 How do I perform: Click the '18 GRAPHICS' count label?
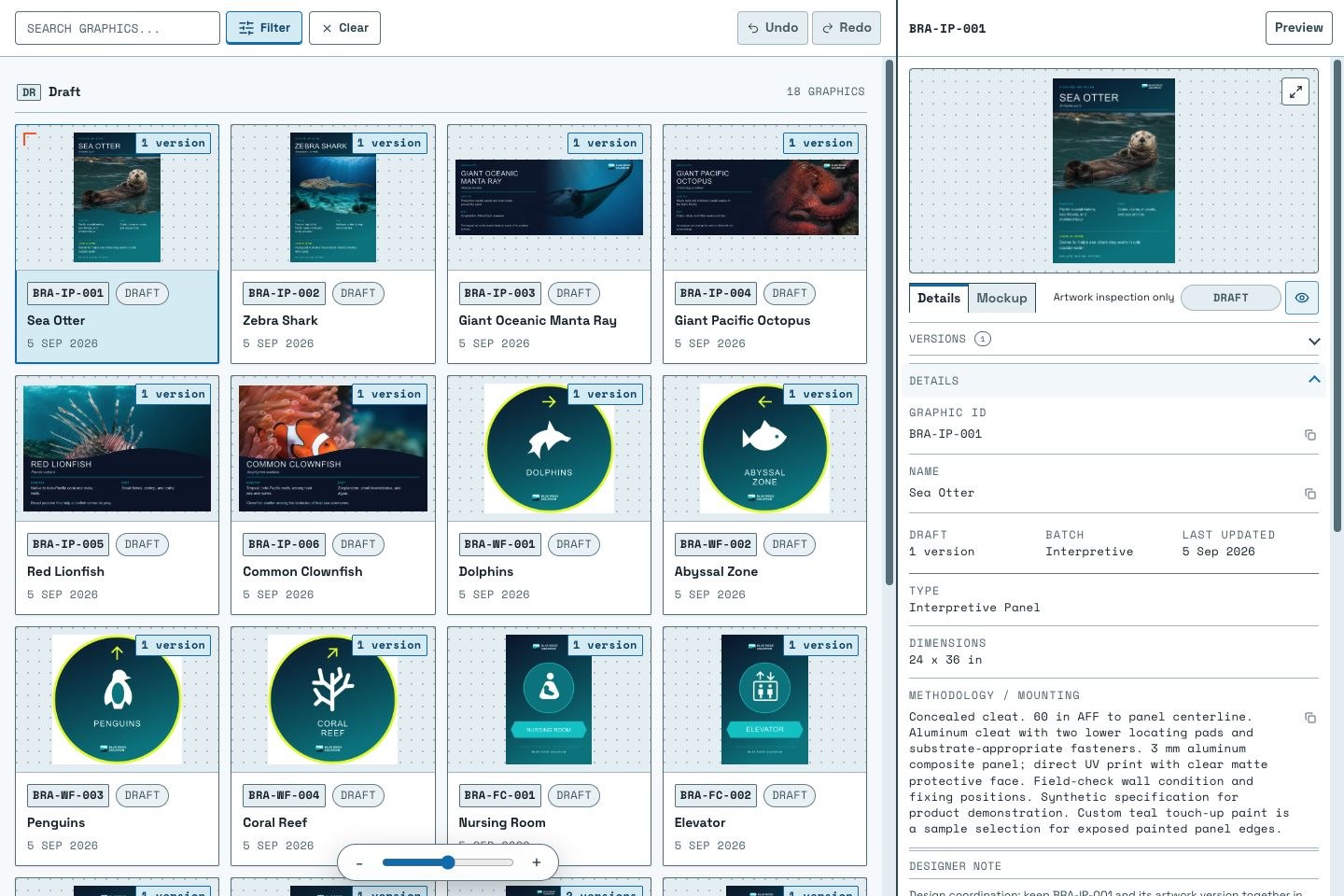(825, 91)
